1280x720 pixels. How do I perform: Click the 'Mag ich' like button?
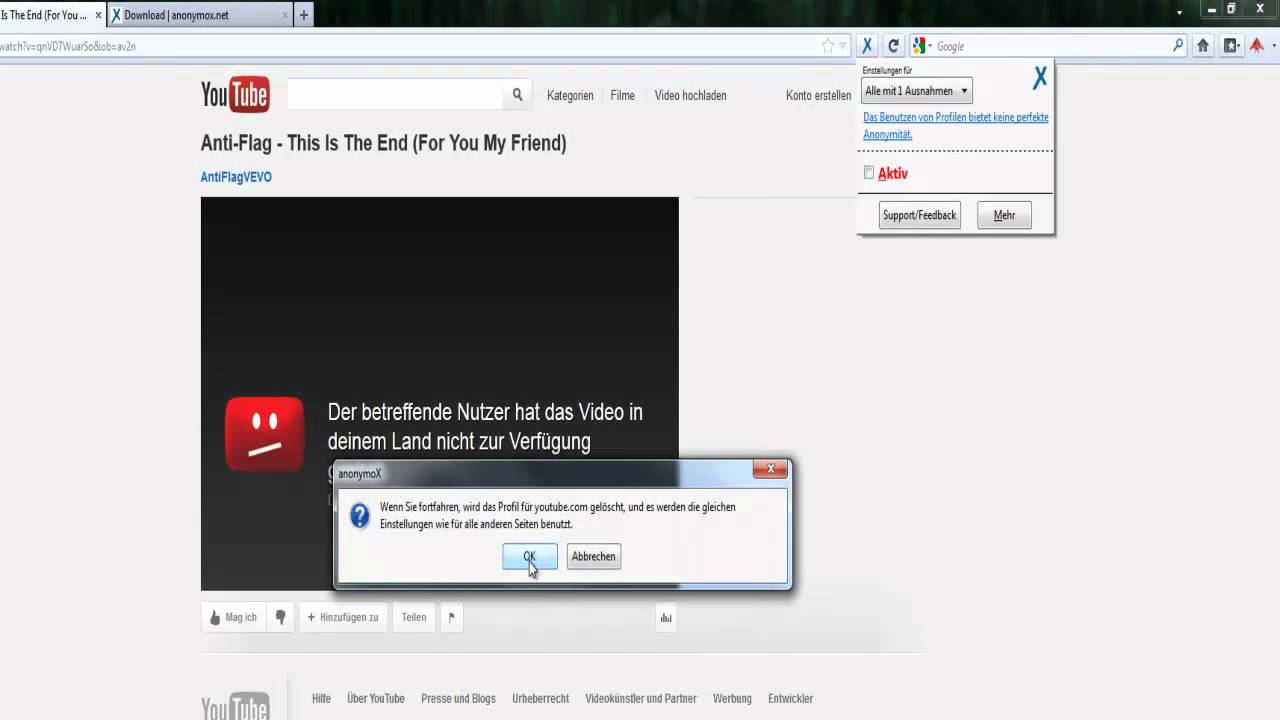233,618
